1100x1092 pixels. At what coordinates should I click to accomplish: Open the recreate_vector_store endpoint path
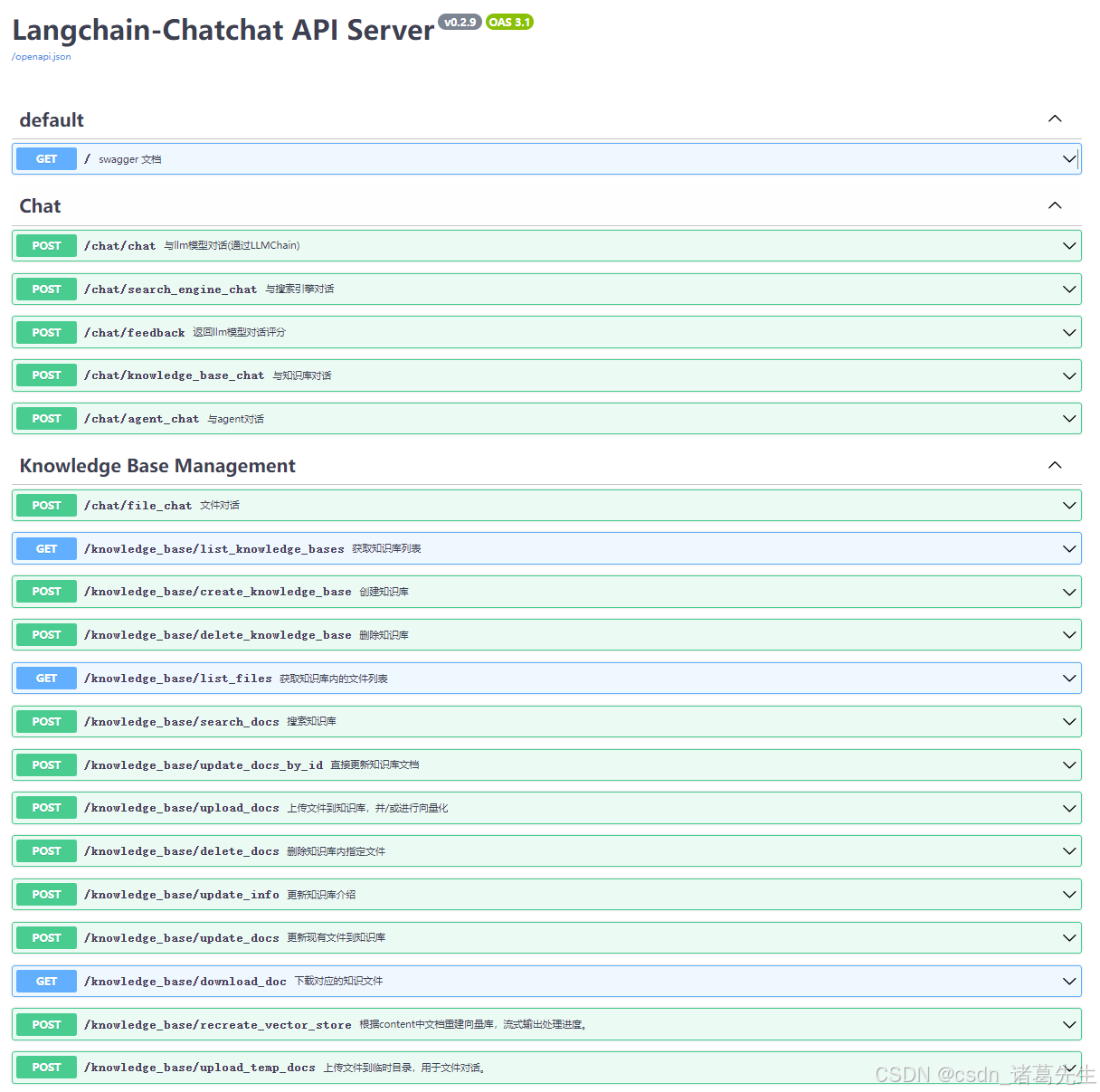pos(217,1025)
